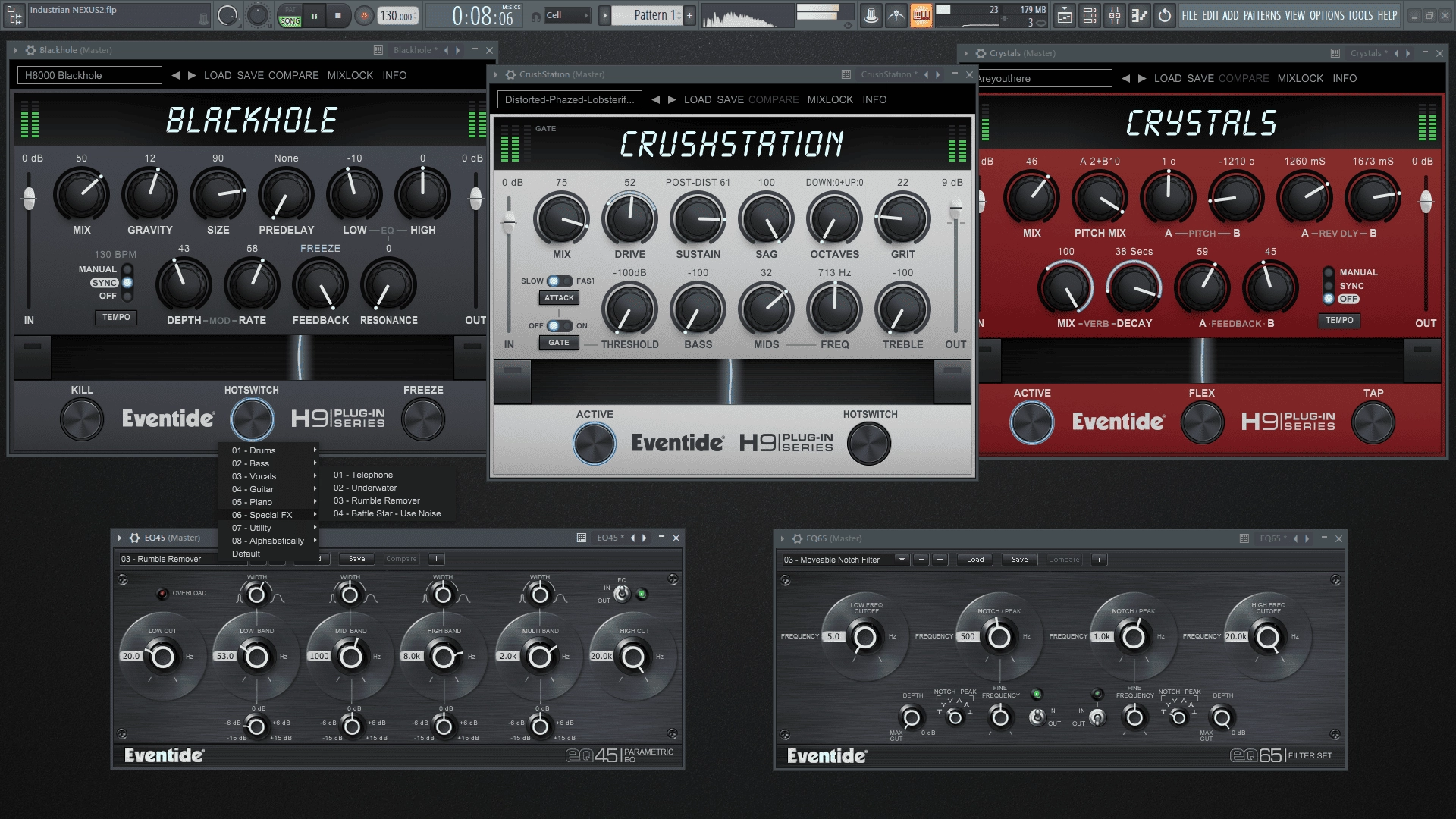Click the HOTSWITCH footswitch in CrushStation

pos(869,444)
